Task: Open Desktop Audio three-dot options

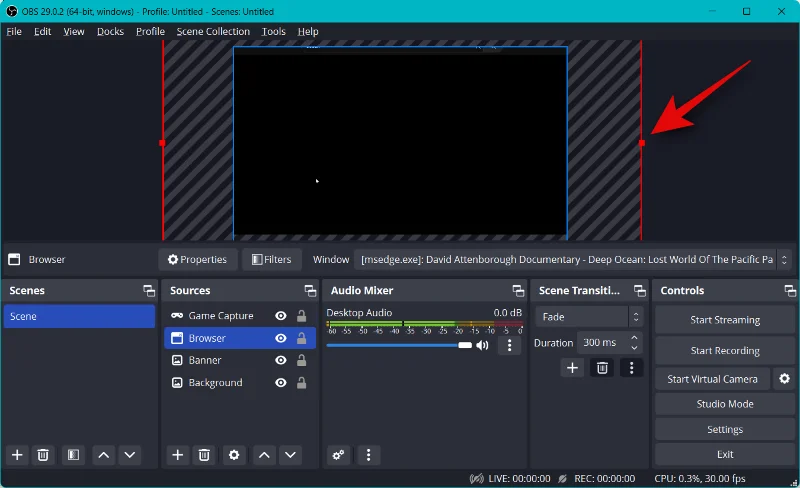Action: pyautogui.click(x=509, y=346)
